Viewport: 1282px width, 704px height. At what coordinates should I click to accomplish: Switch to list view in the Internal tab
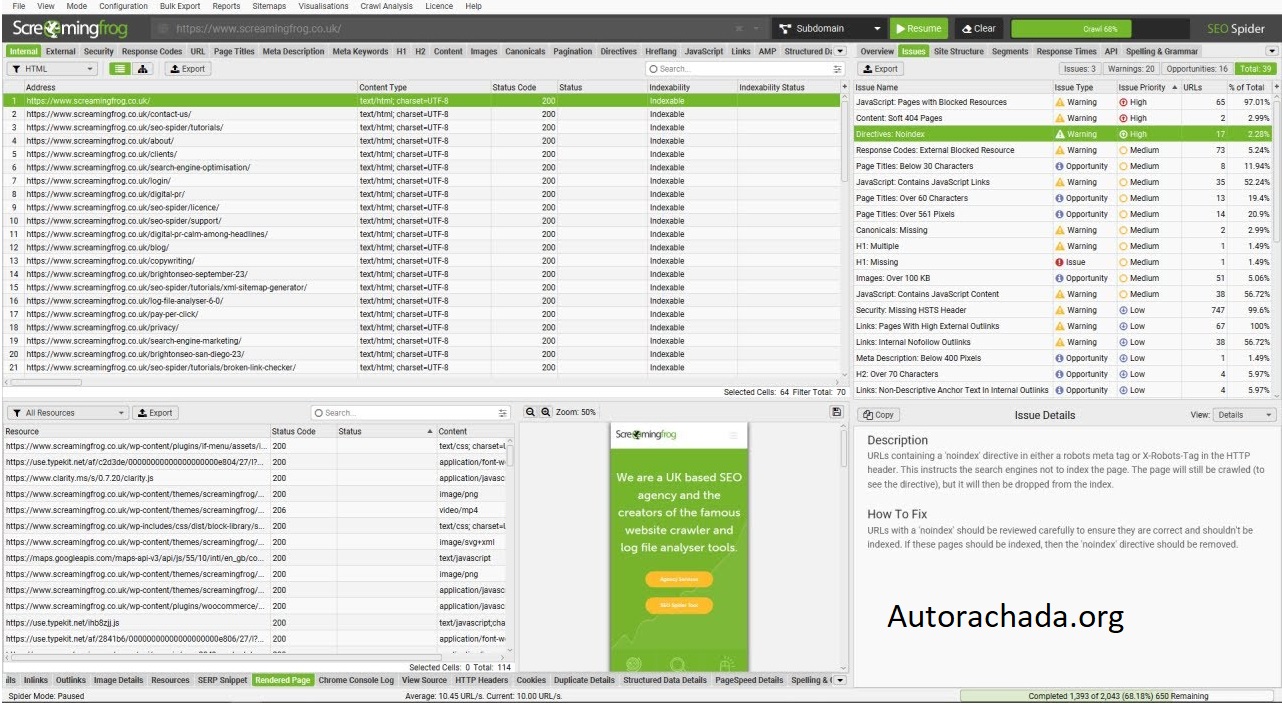click(120, 69)
